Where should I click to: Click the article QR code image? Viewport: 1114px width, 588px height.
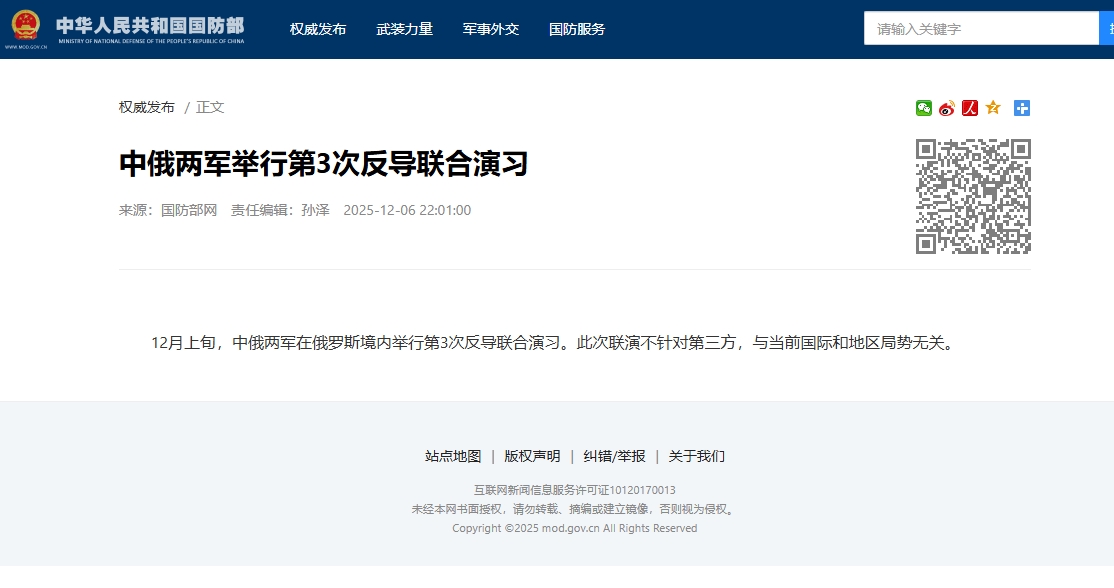973,196
